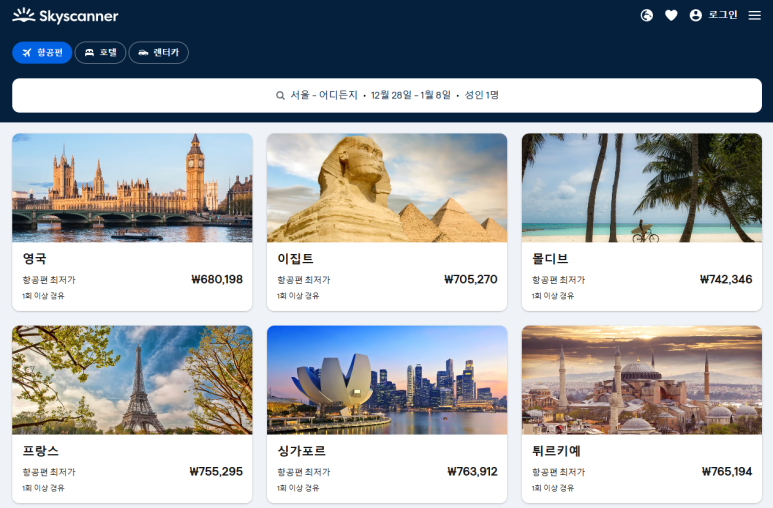The width and height of the screenshot is (773, 508).
Task: Click 12월 28일 - 1월 8일 dates text
Action: click(411, 95)
